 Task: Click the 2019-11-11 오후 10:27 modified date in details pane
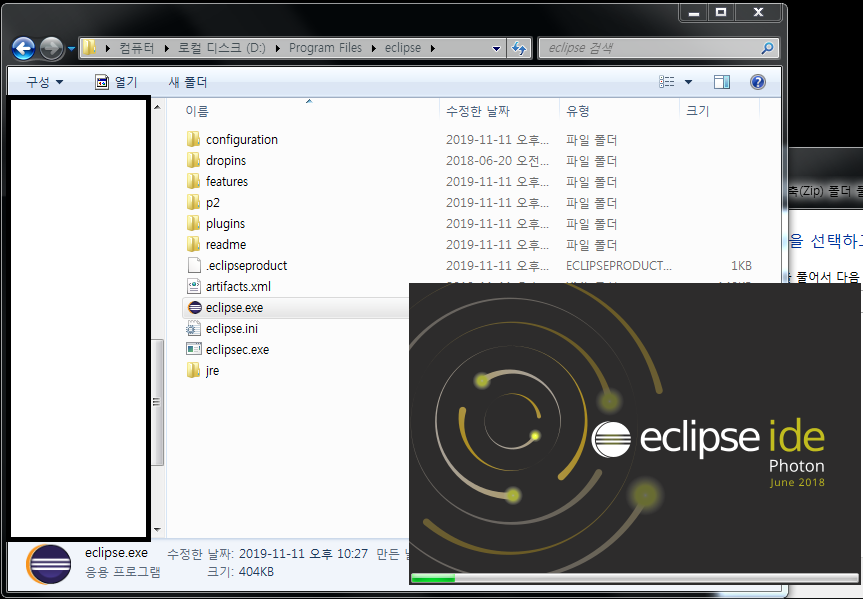pos(303,554)
